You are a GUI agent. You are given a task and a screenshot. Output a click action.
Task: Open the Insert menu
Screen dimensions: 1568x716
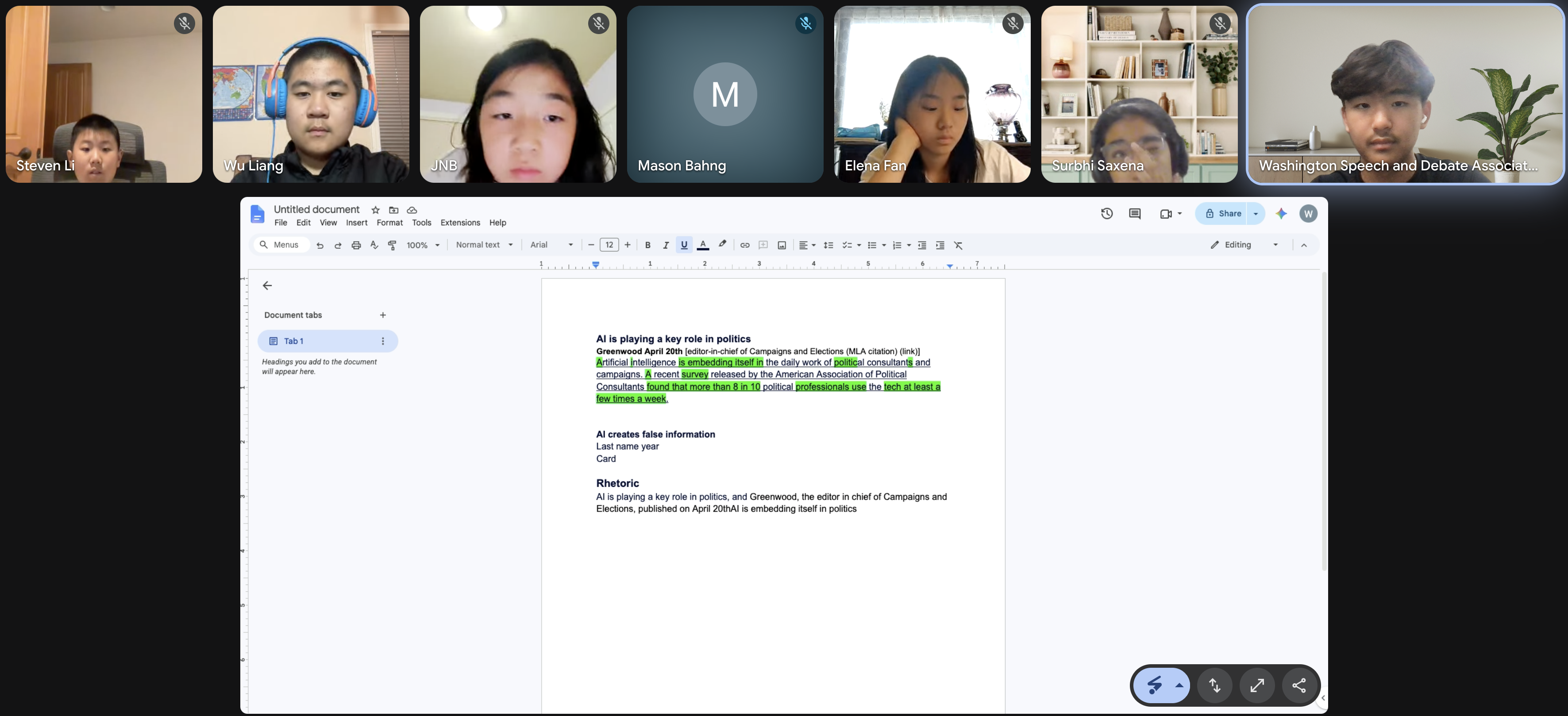click(357, 223)
